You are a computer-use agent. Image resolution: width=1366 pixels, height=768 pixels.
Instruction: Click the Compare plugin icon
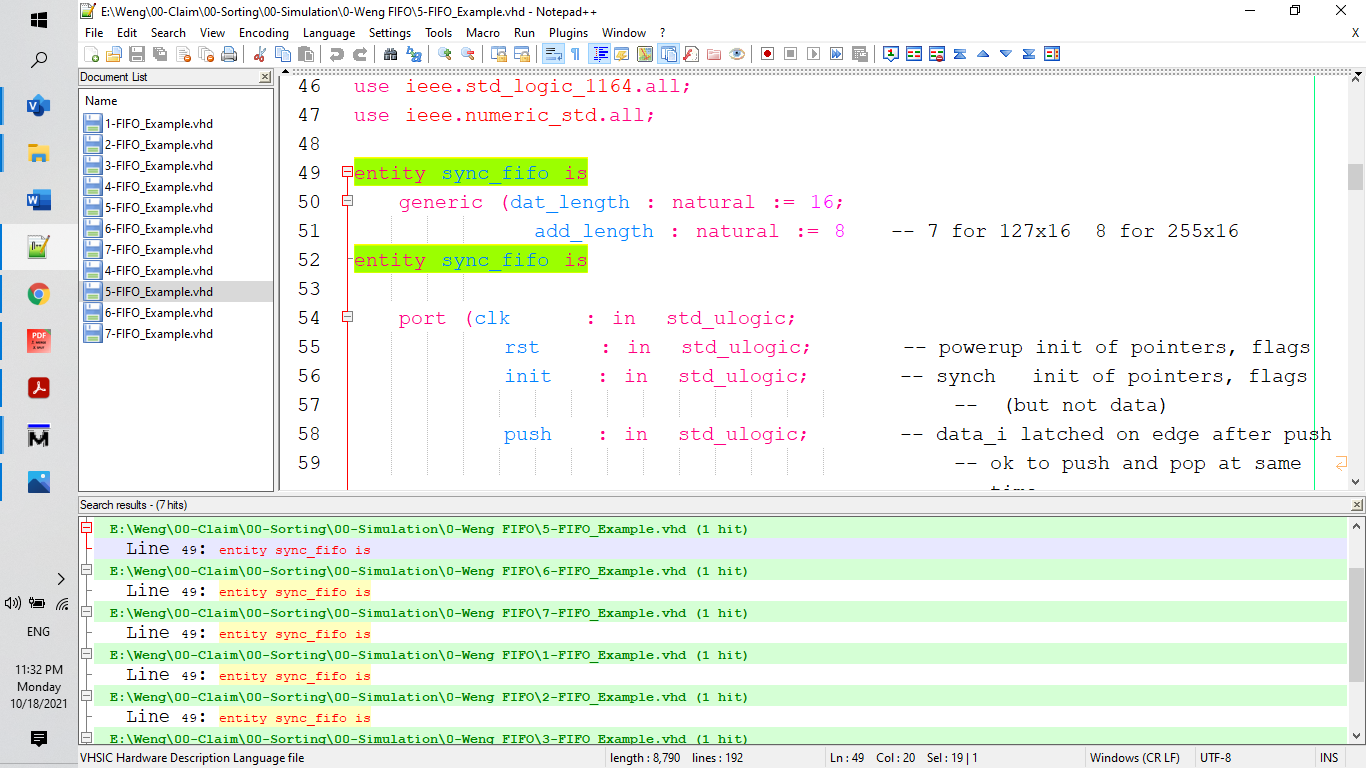point(913,54)
